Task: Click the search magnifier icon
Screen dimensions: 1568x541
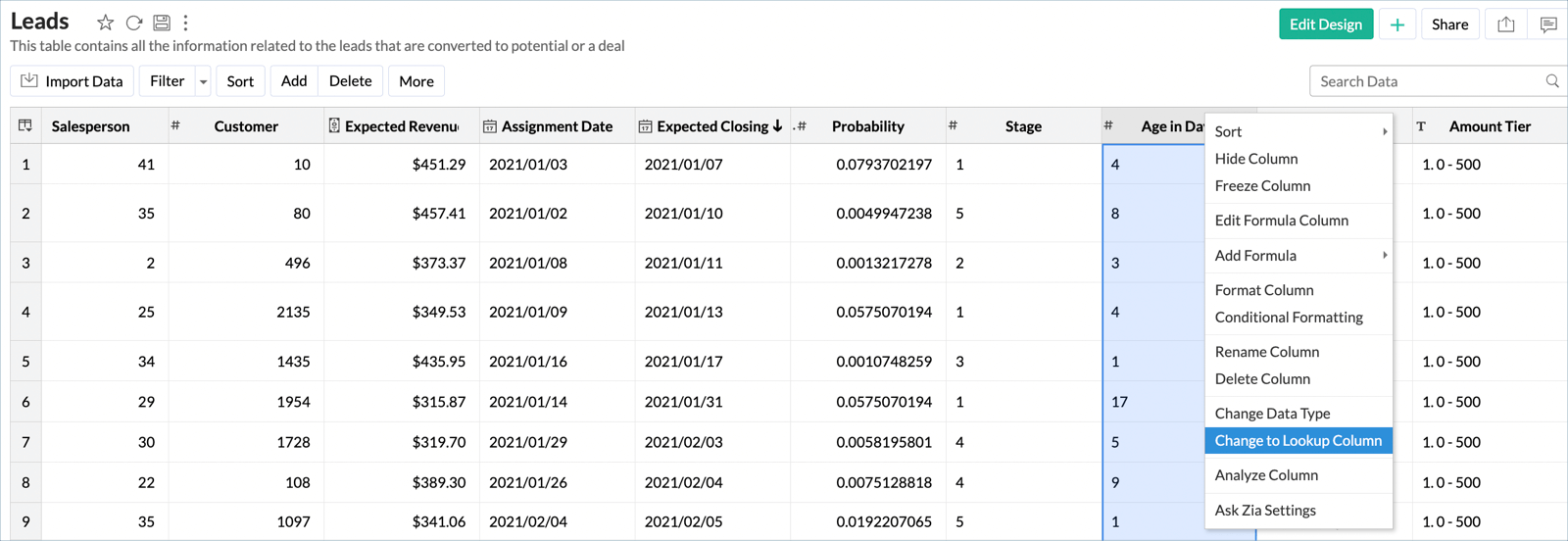Action: [x=1552, y=81]
